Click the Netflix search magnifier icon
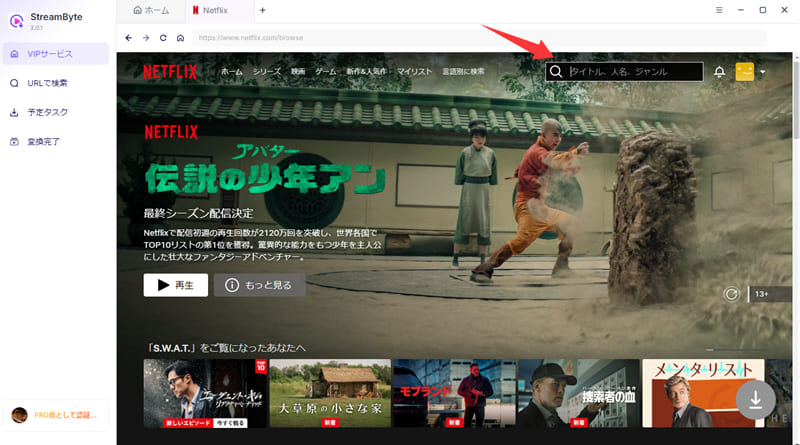Image resolution: width=800 pixels, height=445 pixels. pos(556,71)
